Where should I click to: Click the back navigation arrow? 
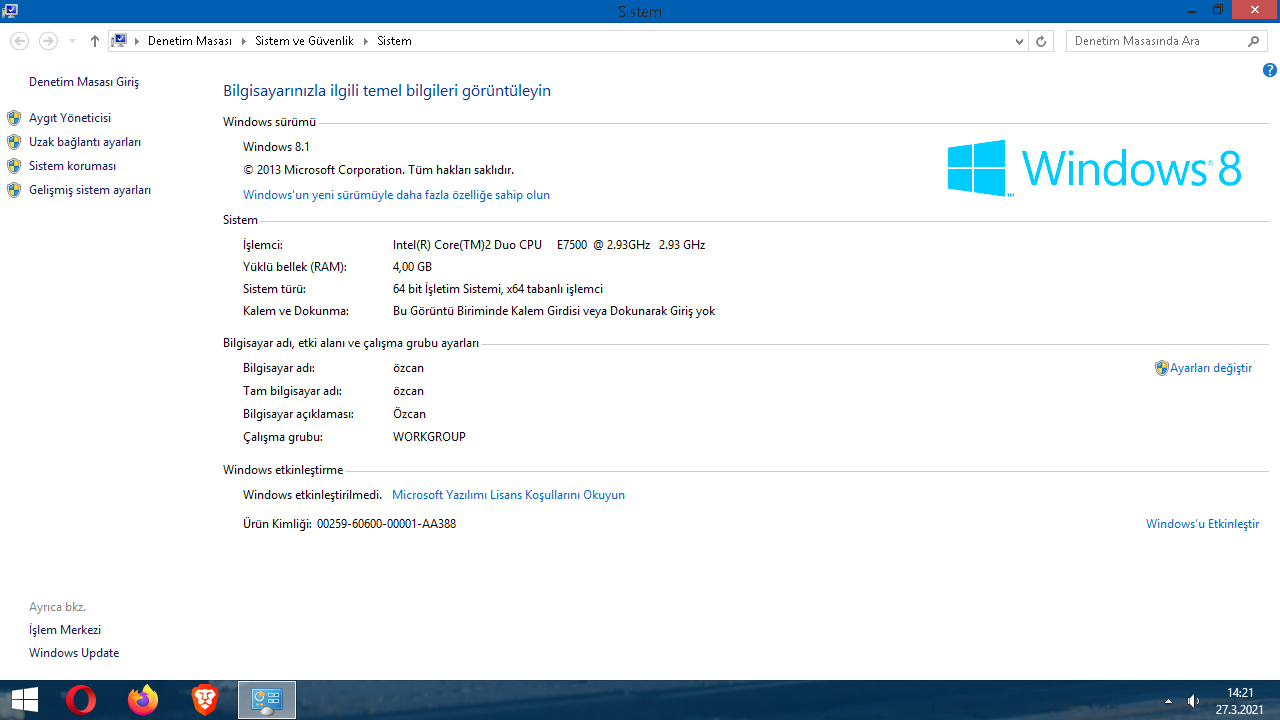pyautogui.click(x=19, y=41)
